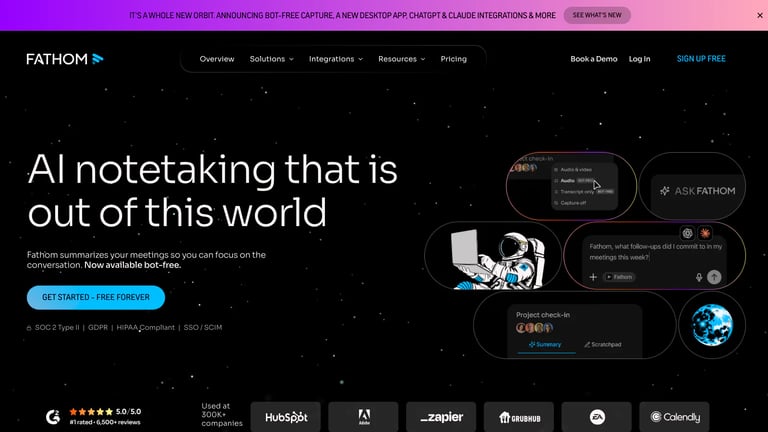Screen dimensions: 768x432
Task: Click the SOC 2 Type II text
Action: pyautogui.click(x=57, y=327)
